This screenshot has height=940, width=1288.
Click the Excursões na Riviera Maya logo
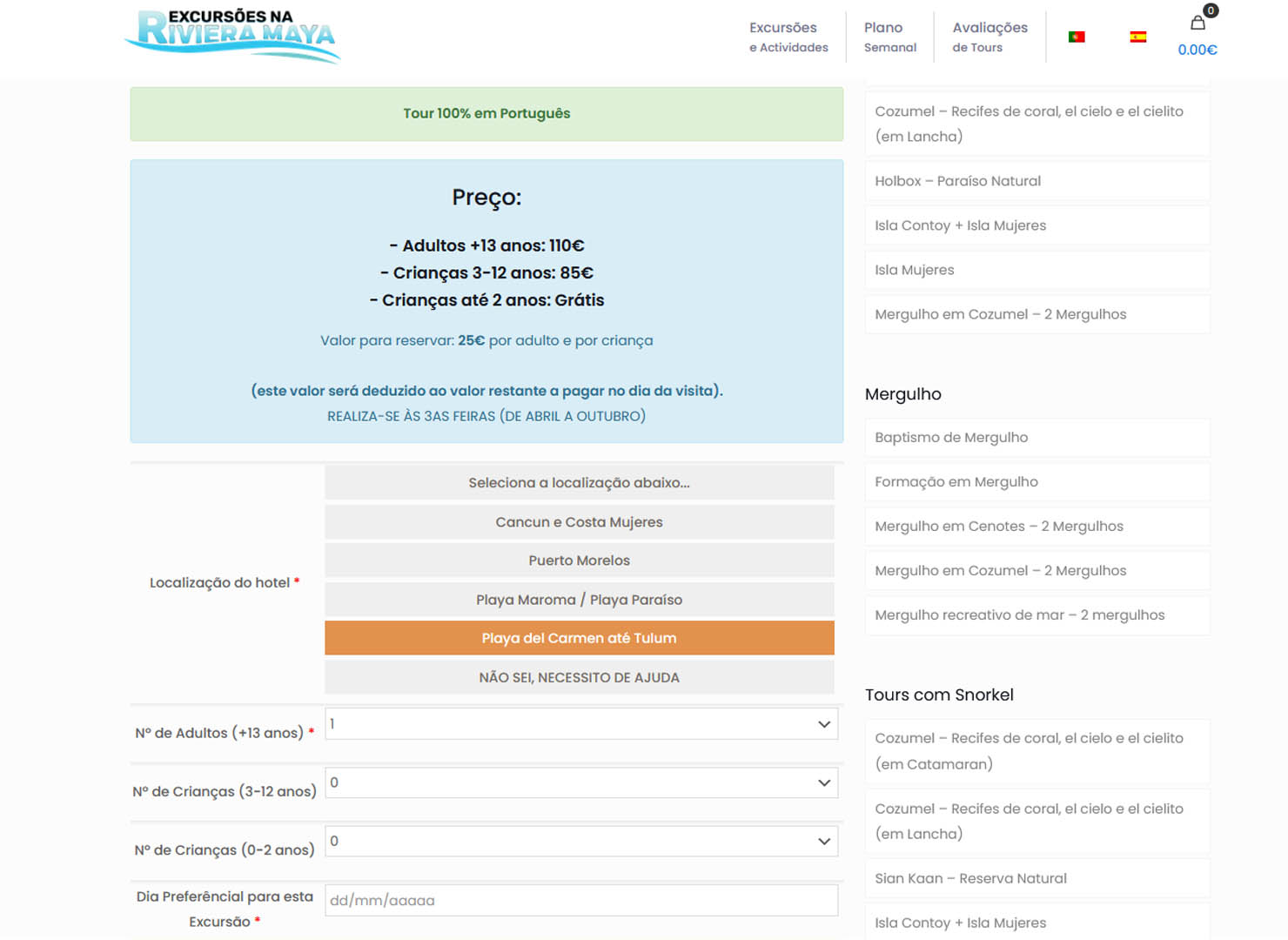[x=233, y=35]
